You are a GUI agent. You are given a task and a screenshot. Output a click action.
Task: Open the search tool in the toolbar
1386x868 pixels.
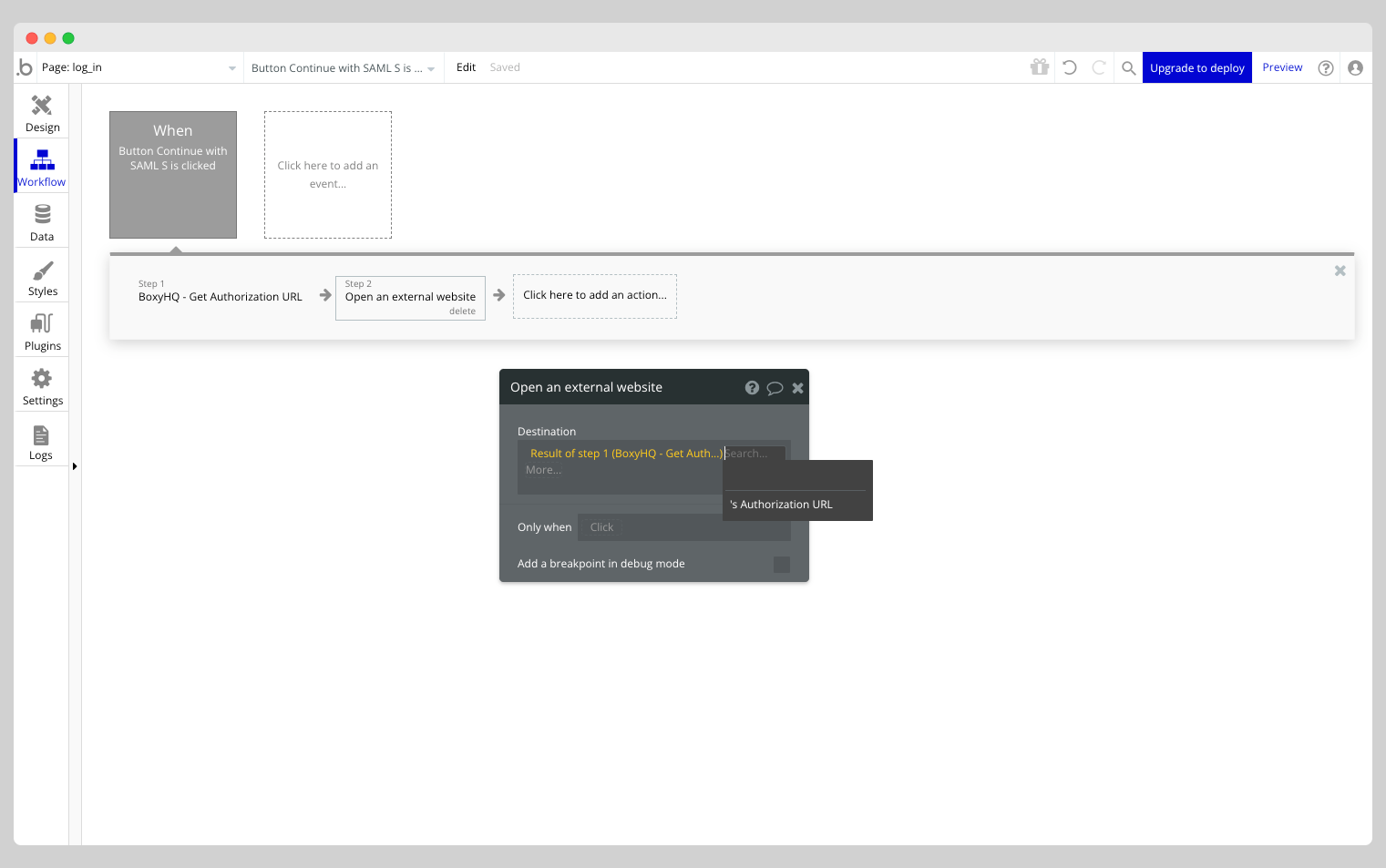pos(1128,66)
